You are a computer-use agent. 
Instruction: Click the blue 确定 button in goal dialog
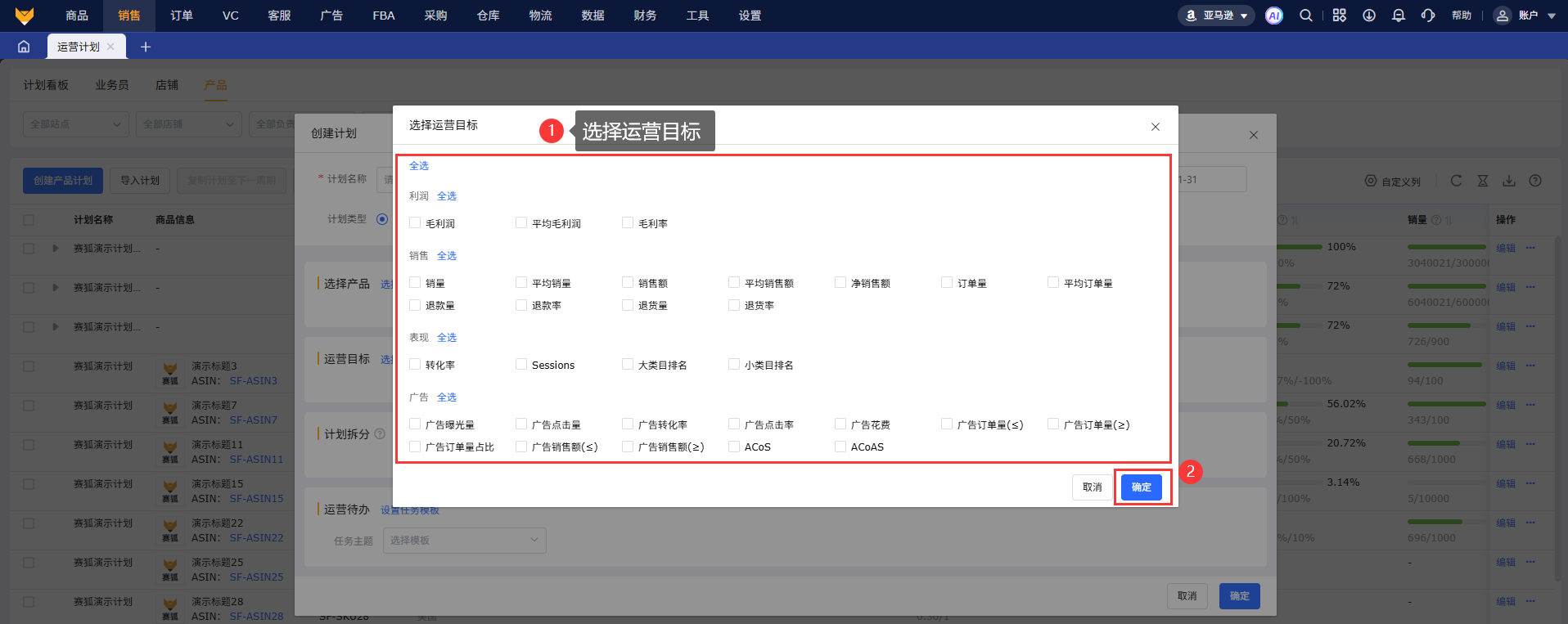tap(1141, 487)
